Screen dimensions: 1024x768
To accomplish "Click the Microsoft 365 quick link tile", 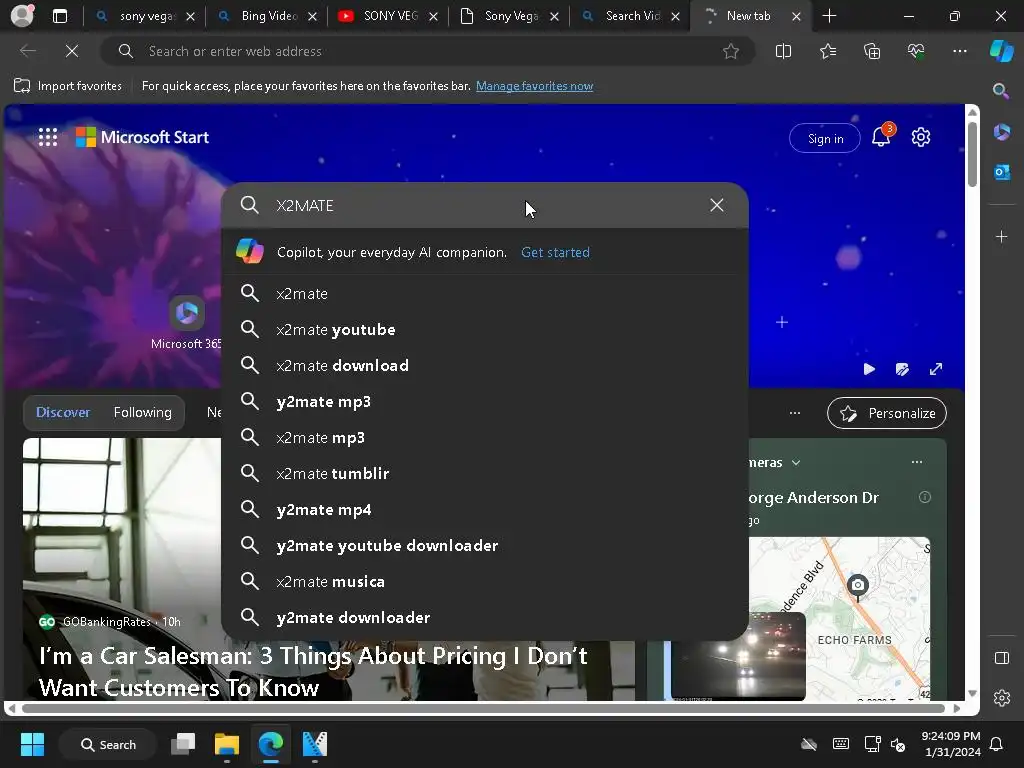I will [x=187, y=325].
